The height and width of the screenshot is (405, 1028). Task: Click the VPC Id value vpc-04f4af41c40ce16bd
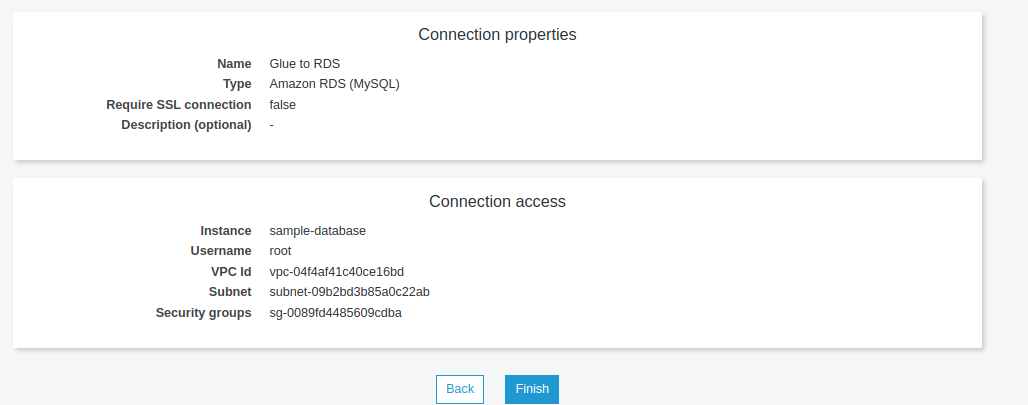[x=337, y=272]
